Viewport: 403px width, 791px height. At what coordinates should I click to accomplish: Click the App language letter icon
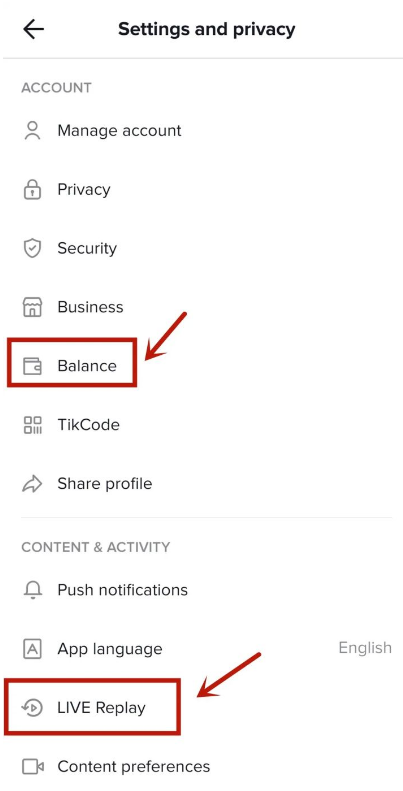pos(33,649)
